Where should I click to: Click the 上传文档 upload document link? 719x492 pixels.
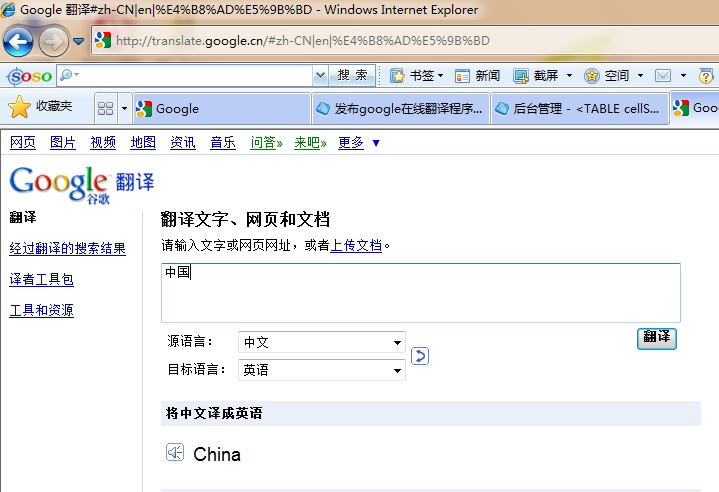coord(356,245)
